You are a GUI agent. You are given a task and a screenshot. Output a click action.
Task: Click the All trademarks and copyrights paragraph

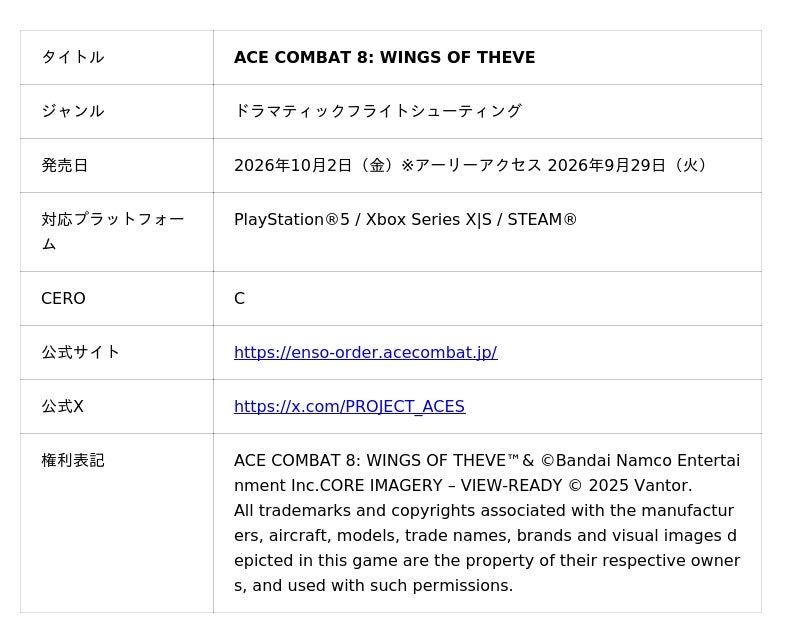coord(487,548)
